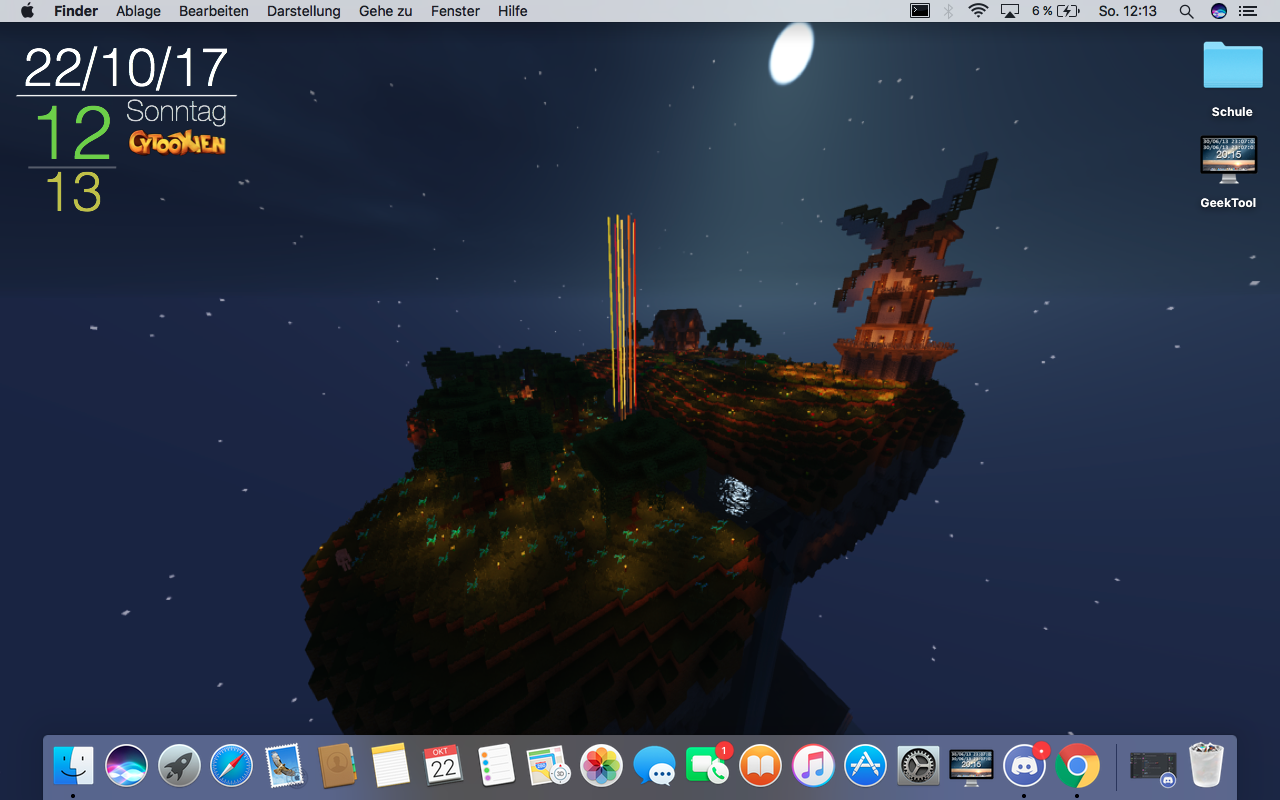Launch Reminders from the Dock
Image resolution: width=1280 pixels, height=800 pixels.
[496, 767]
